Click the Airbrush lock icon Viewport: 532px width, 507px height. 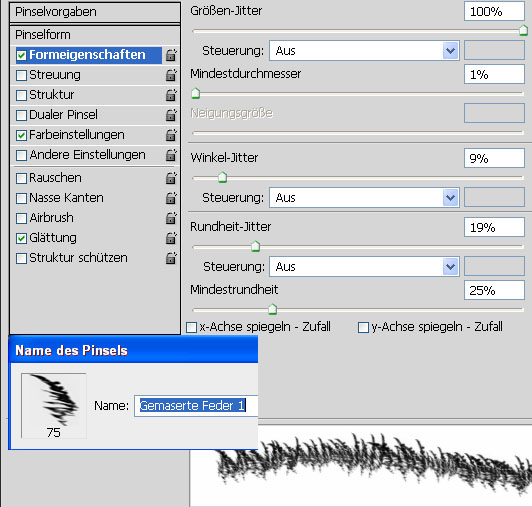tap(171, 218)
